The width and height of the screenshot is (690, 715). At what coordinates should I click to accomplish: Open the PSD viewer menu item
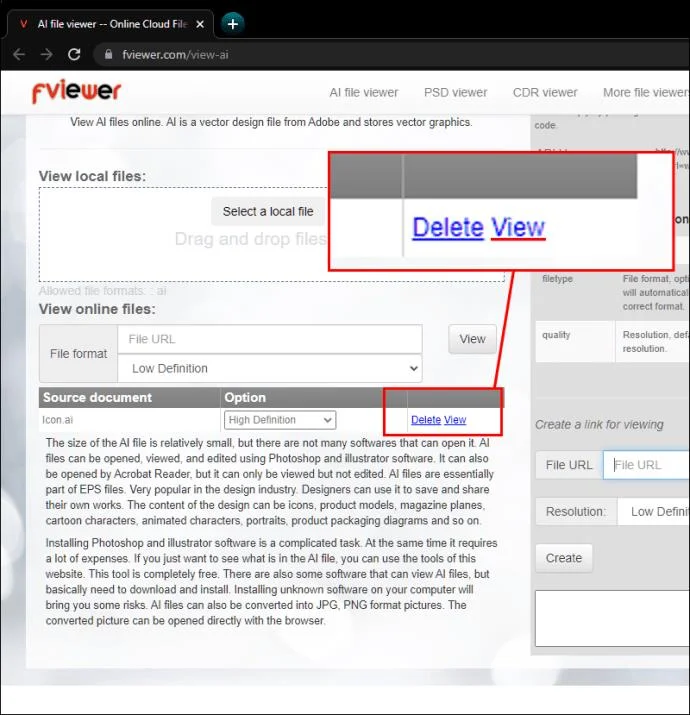click(x=456, y=93)
